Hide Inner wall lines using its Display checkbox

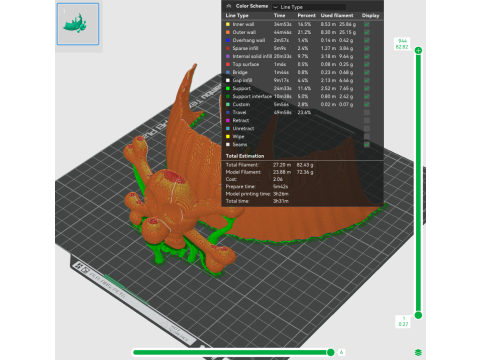(x=367, y=24)
